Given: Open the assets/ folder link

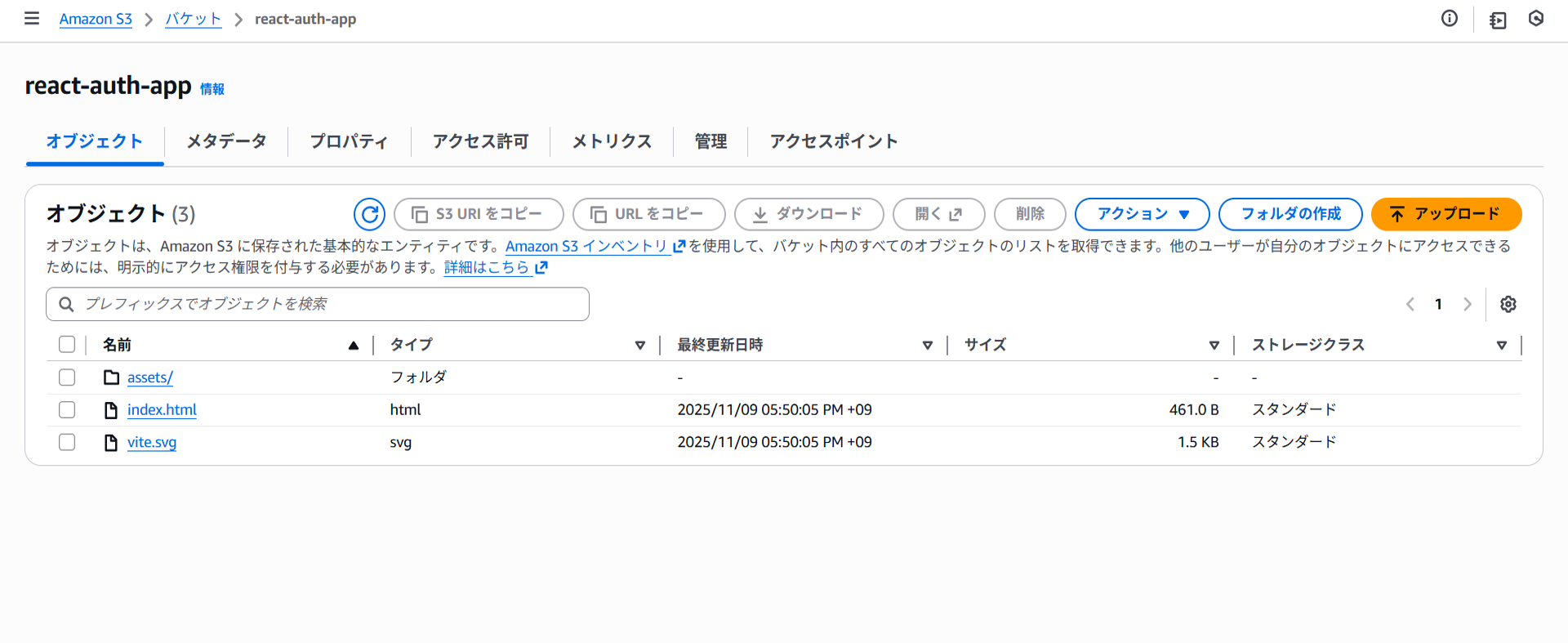Looking at the screenshot, I should [x=150, y=377].
